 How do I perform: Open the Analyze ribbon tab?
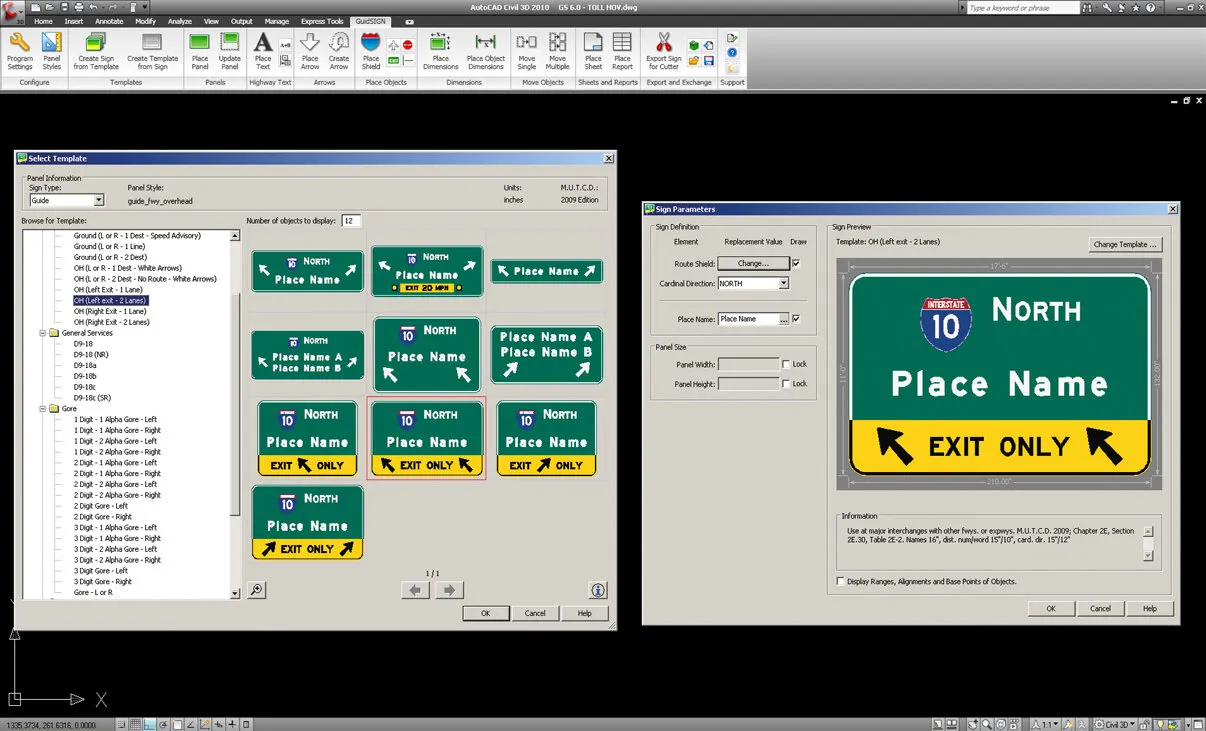click(x=180, y=21)
